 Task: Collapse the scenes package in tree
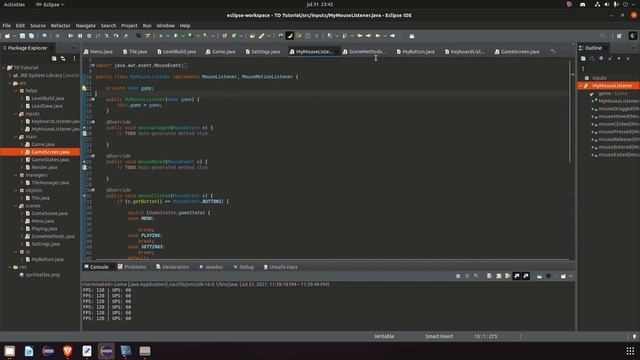click(16, 206)
